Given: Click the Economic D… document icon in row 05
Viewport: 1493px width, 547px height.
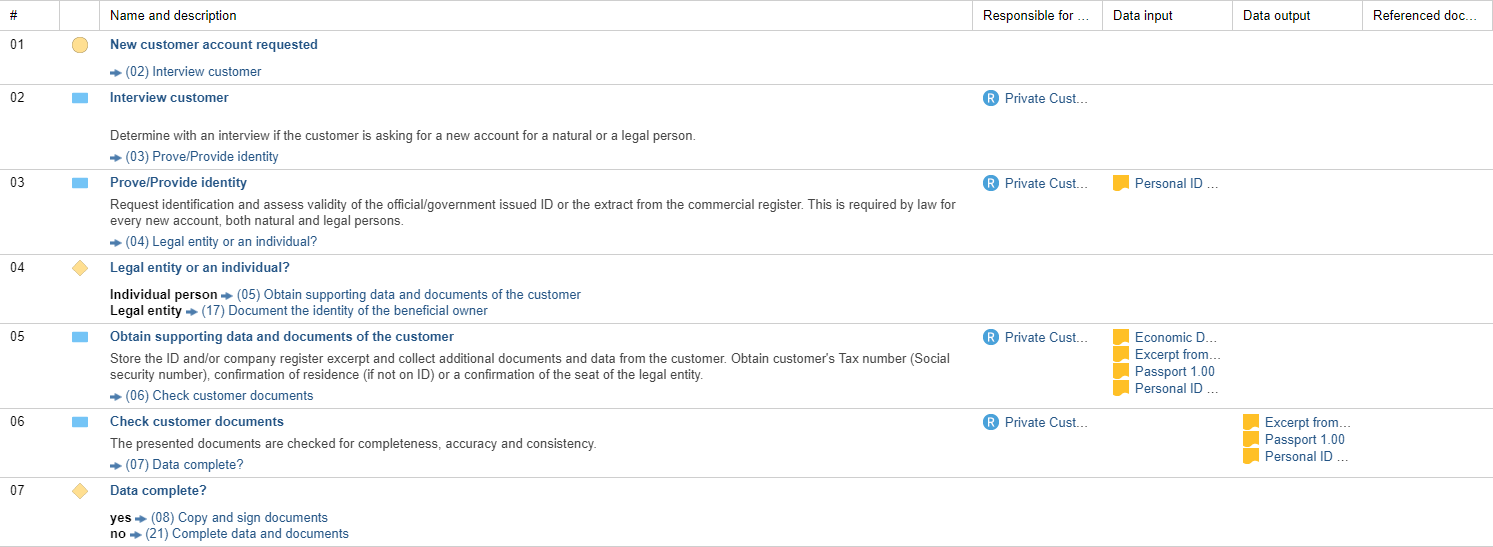Looking at the screenshot, I should click(x=1121, y=337).
